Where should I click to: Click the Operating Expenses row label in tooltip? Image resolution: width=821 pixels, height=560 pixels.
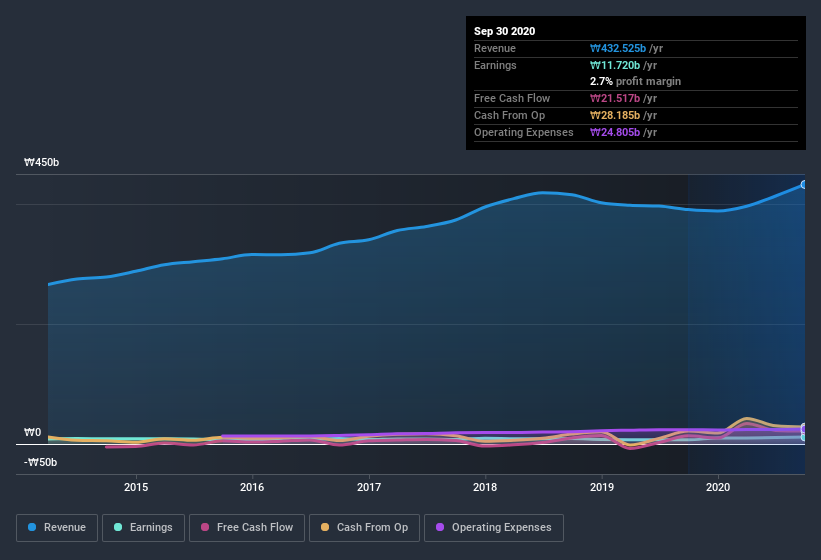[524, 132]
